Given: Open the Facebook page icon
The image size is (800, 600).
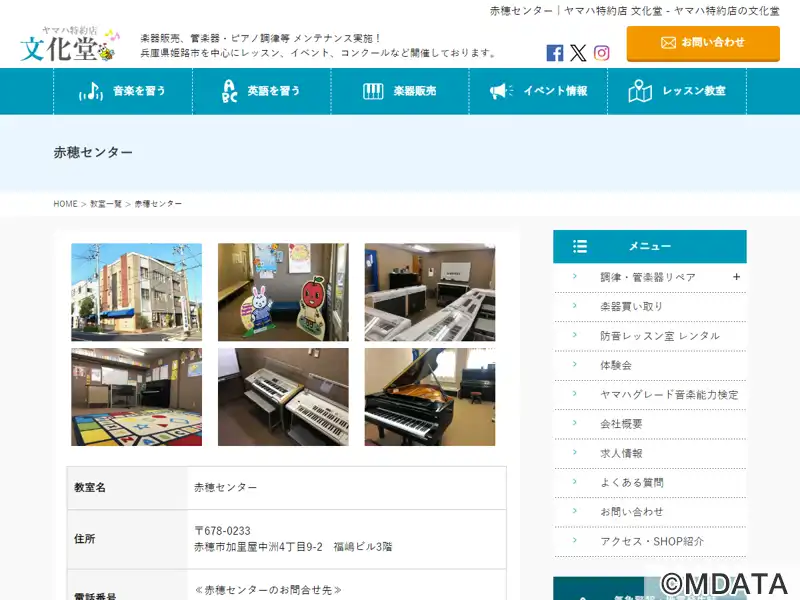Looking at the screenshot, I should (555, 53).
